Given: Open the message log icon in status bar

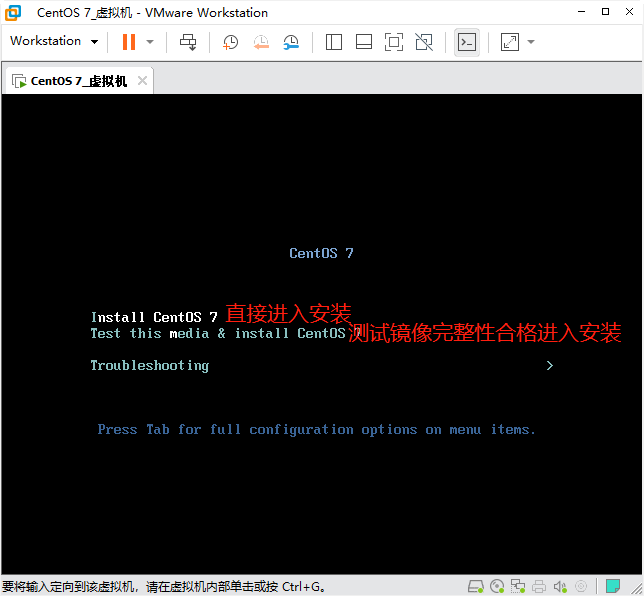Looking at the screenshot, I should [613, 586].
